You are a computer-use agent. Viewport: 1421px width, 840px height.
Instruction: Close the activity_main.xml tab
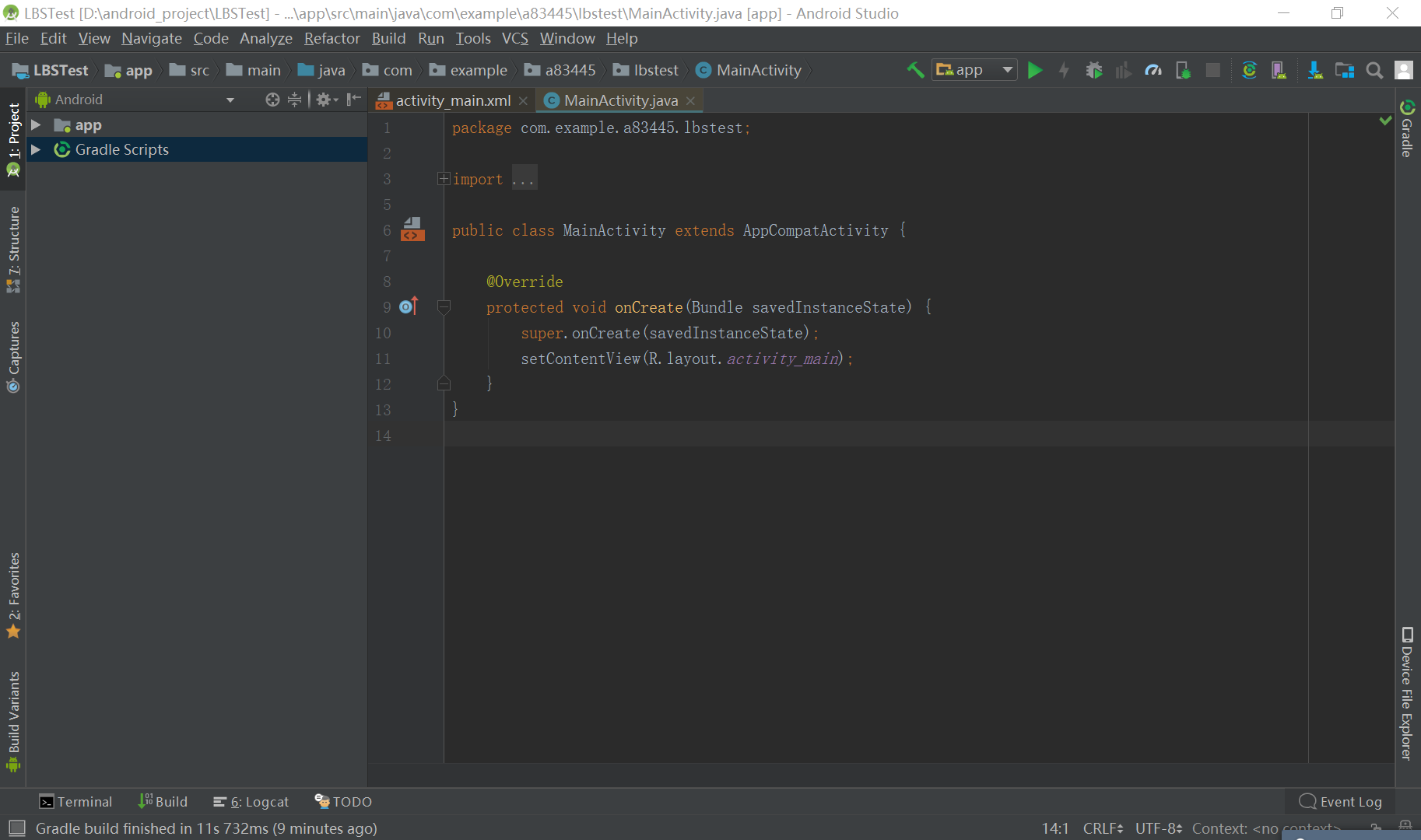tap(523, 101)
